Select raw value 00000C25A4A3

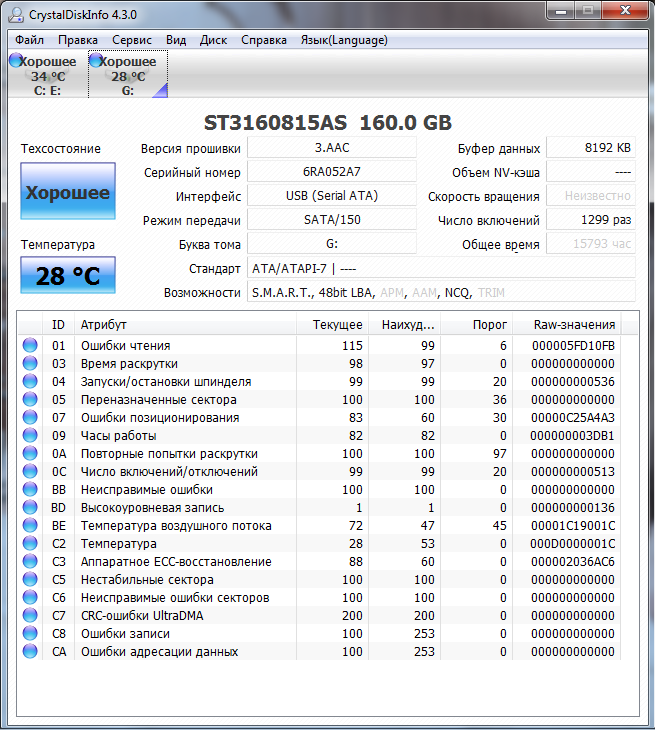[x=573, y=418]
